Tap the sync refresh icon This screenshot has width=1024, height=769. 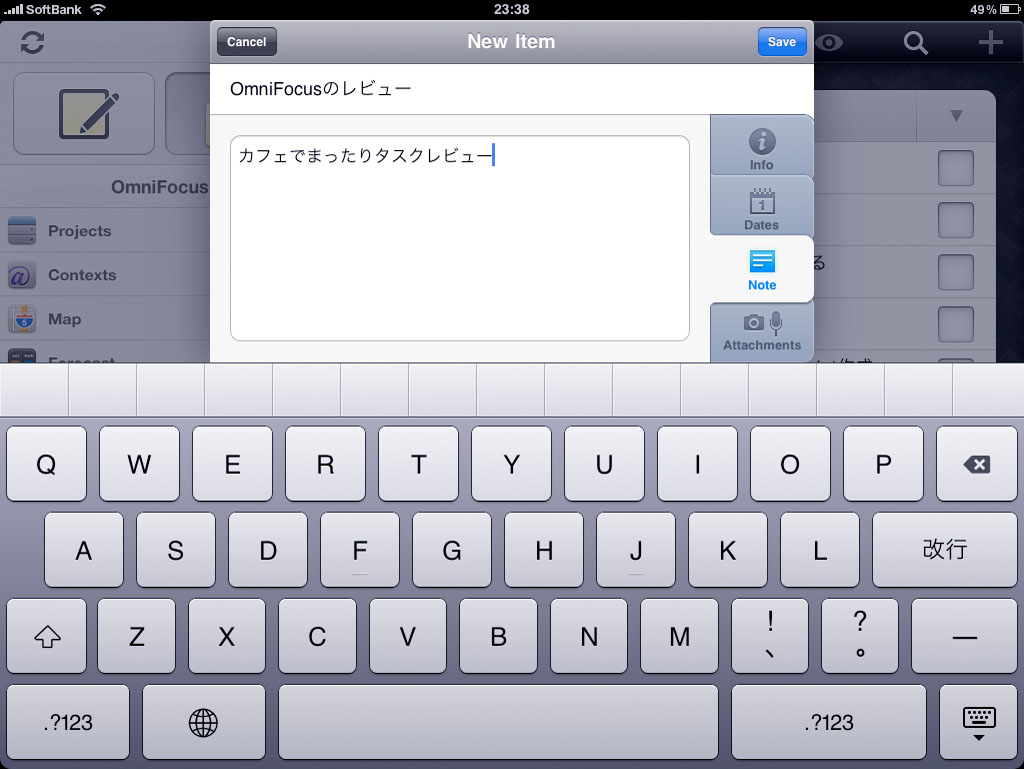32,42
